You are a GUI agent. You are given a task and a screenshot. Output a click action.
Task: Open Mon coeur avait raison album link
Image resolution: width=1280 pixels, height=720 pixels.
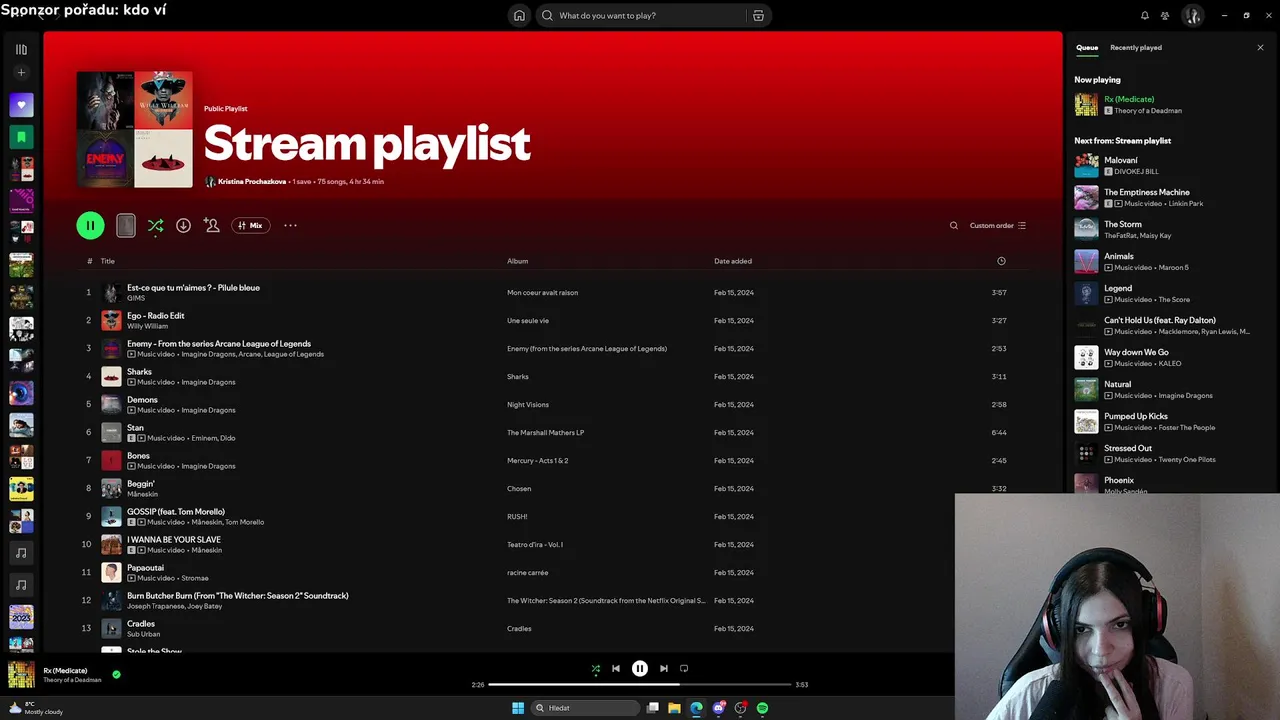pos(542,292)
